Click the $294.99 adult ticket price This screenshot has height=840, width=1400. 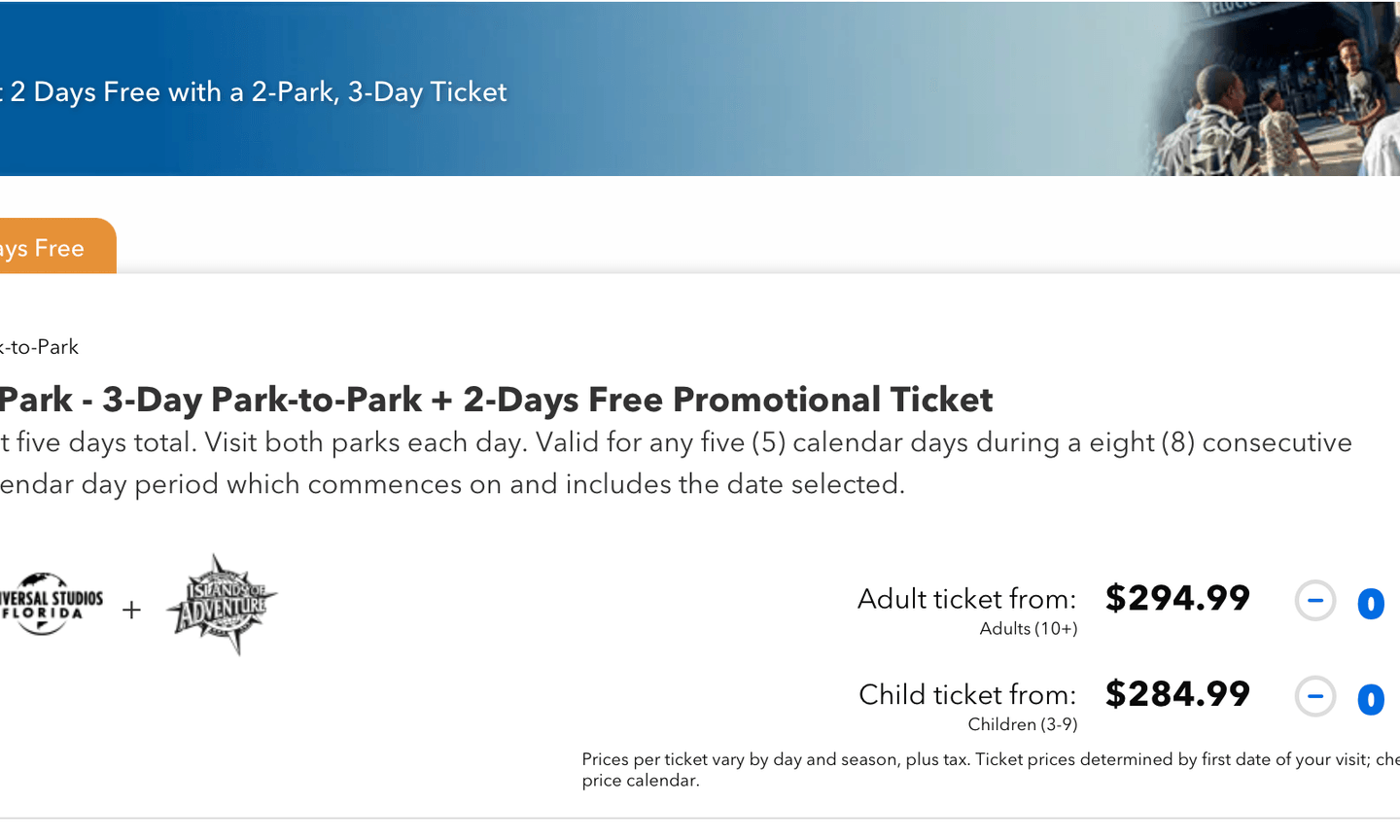[x=1177, y=598]
